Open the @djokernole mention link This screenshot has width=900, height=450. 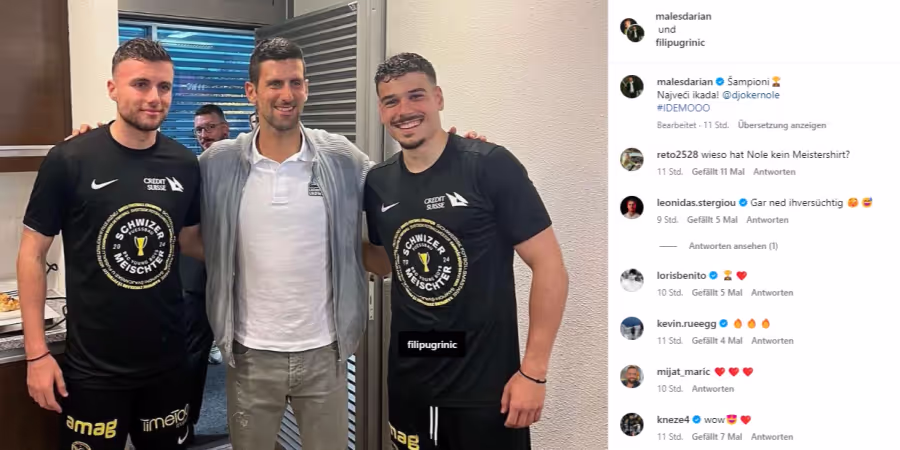click(x=751, y=95)
